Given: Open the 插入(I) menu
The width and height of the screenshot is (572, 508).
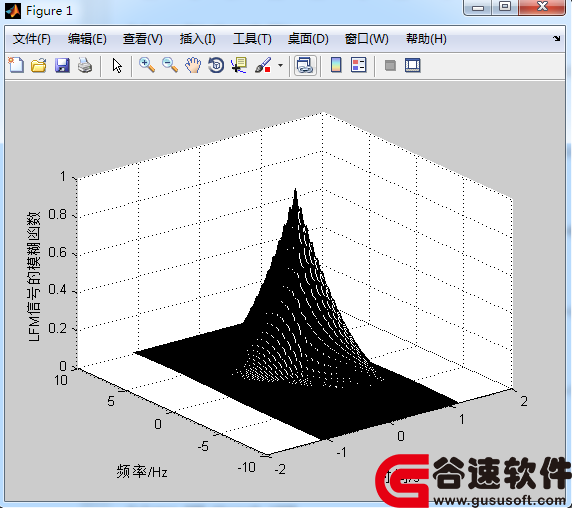Looking at the screenshot, I should [x=198, y=39].
